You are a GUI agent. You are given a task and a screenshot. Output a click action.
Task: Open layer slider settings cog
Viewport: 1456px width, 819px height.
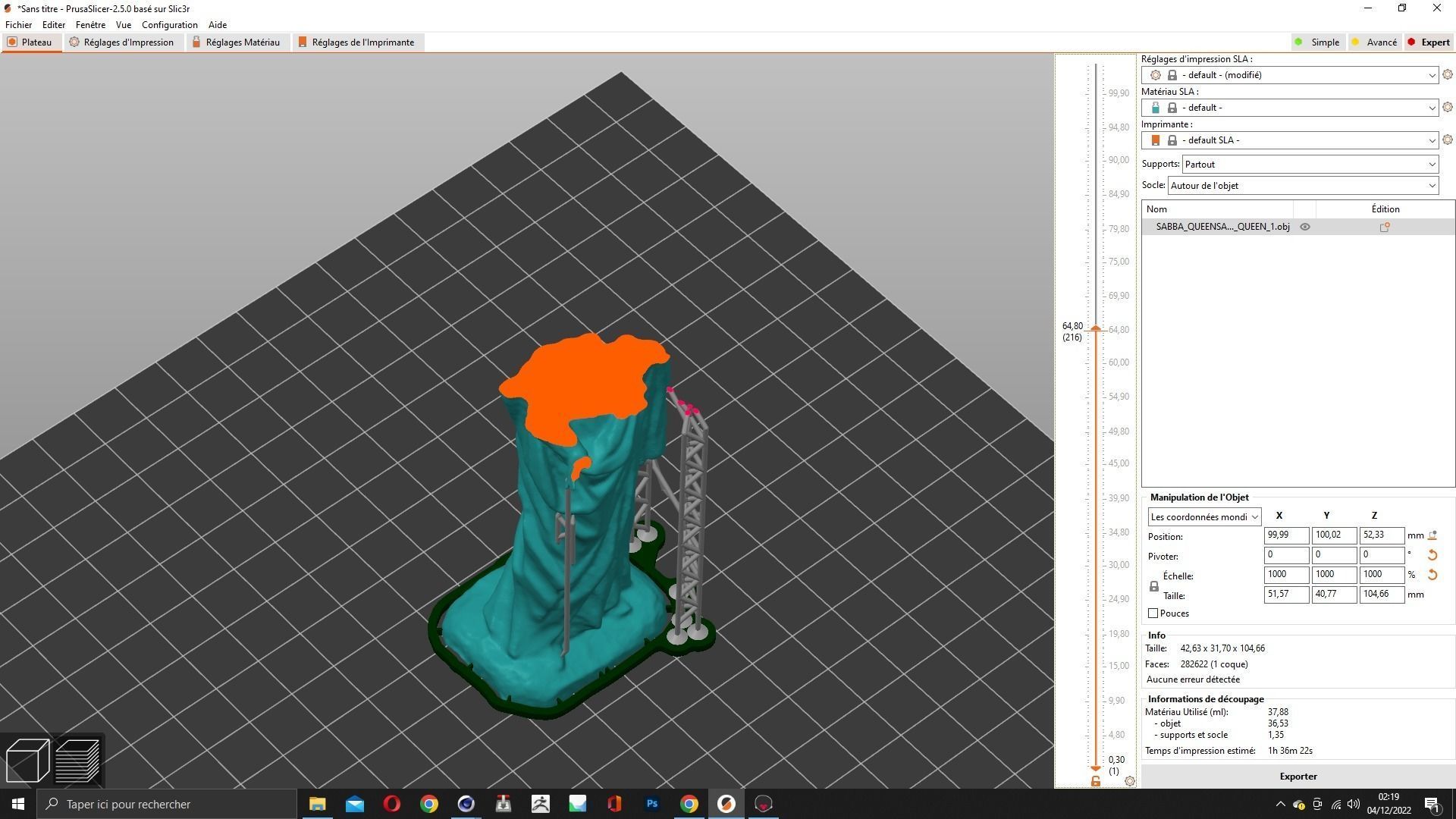(1130, 781)
